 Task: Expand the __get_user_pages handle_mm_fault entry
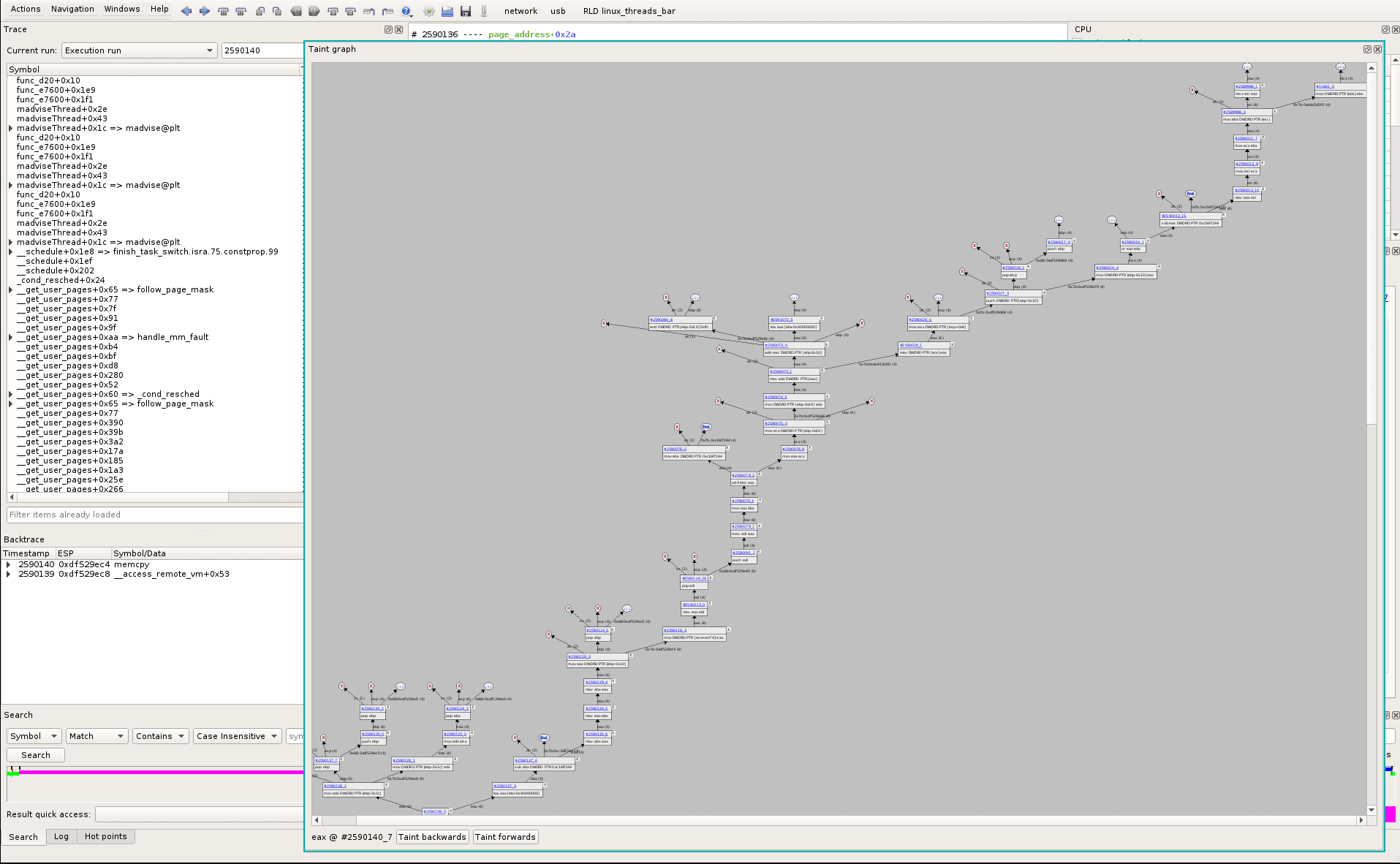point(9,337)
